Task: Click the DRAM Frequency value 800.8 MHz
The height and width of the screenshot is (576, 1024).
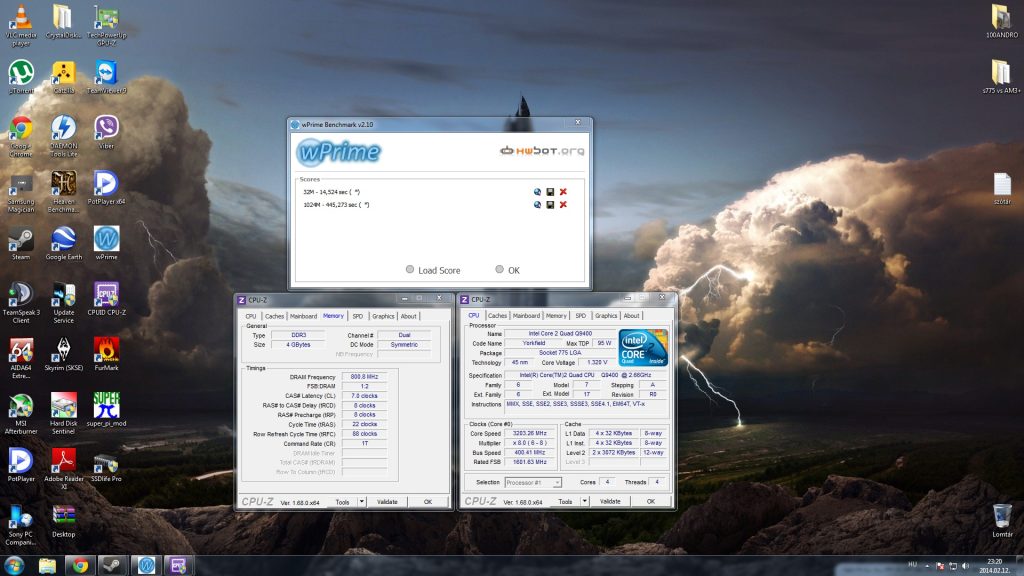Action: (x=364, y=377)
